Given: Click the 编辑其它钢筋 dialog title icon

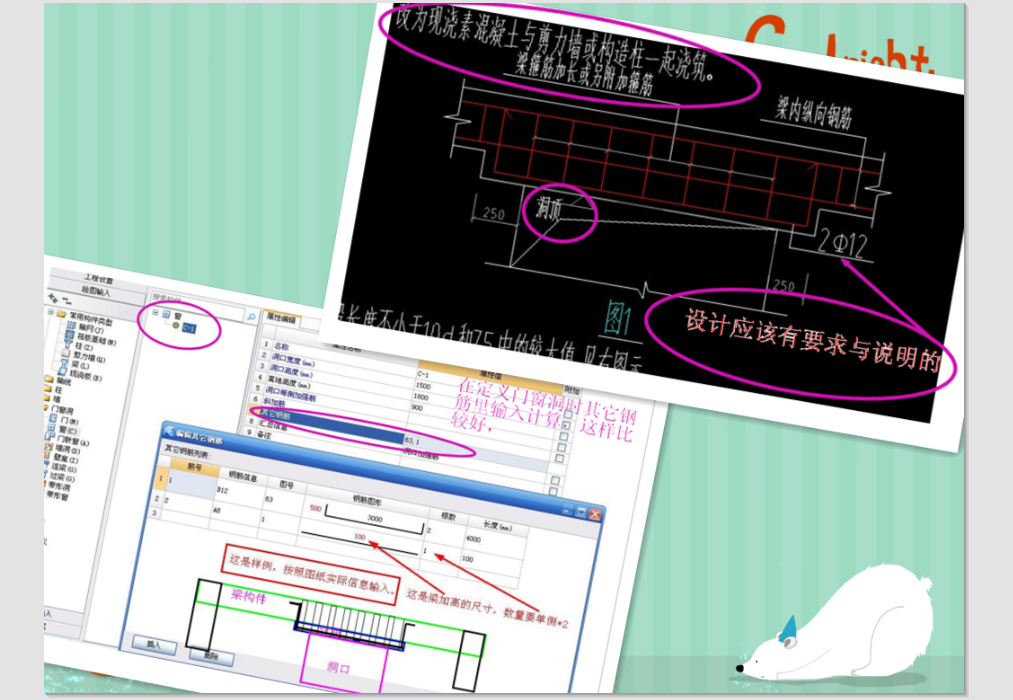Looking at the screenshot, I should tap(169, 431).
